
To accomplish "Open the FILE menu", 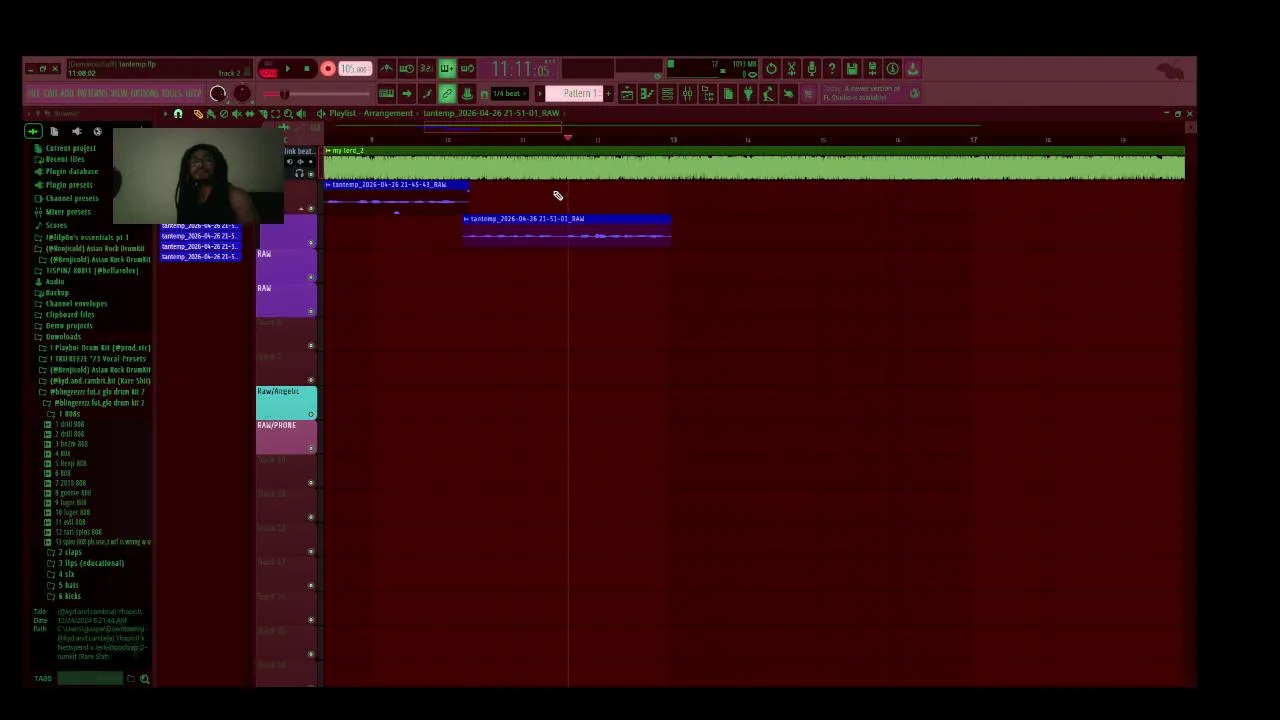I will coord(34,94).
